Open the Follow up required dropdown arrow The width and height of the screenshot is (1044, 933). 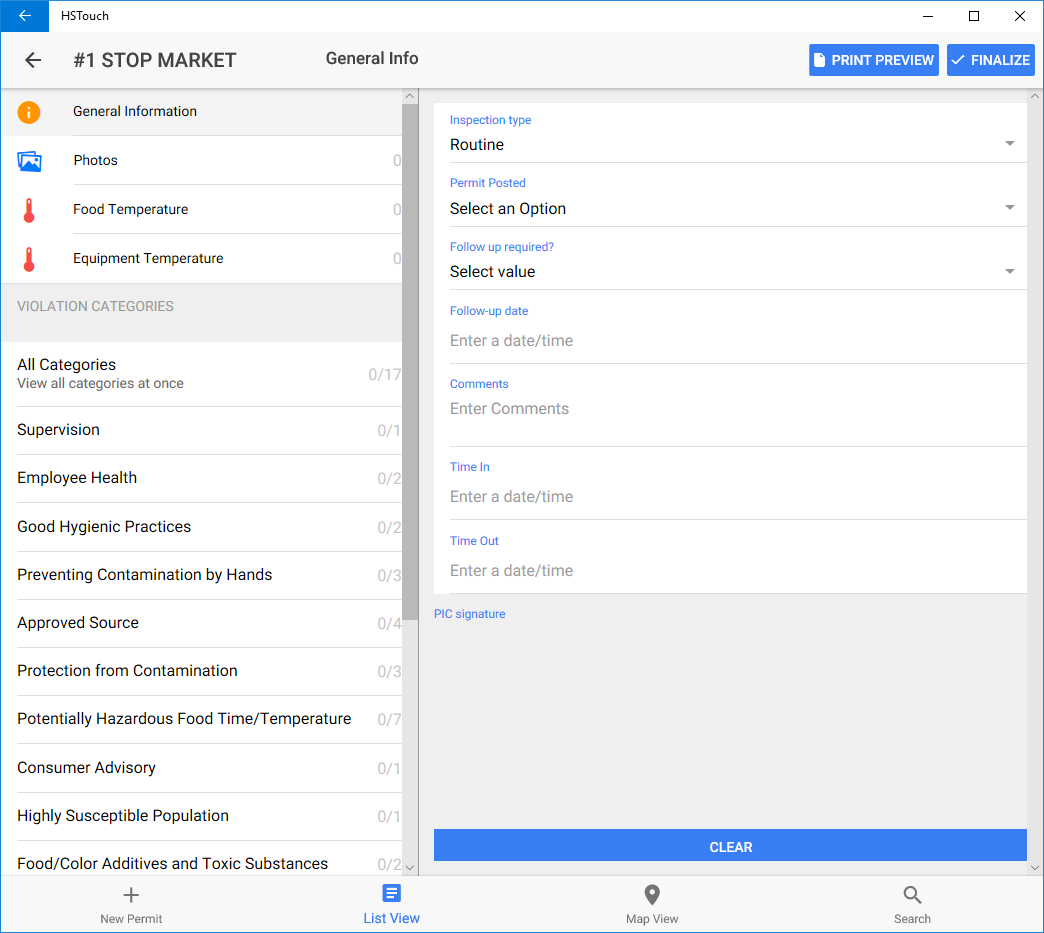pos(1009,271)
